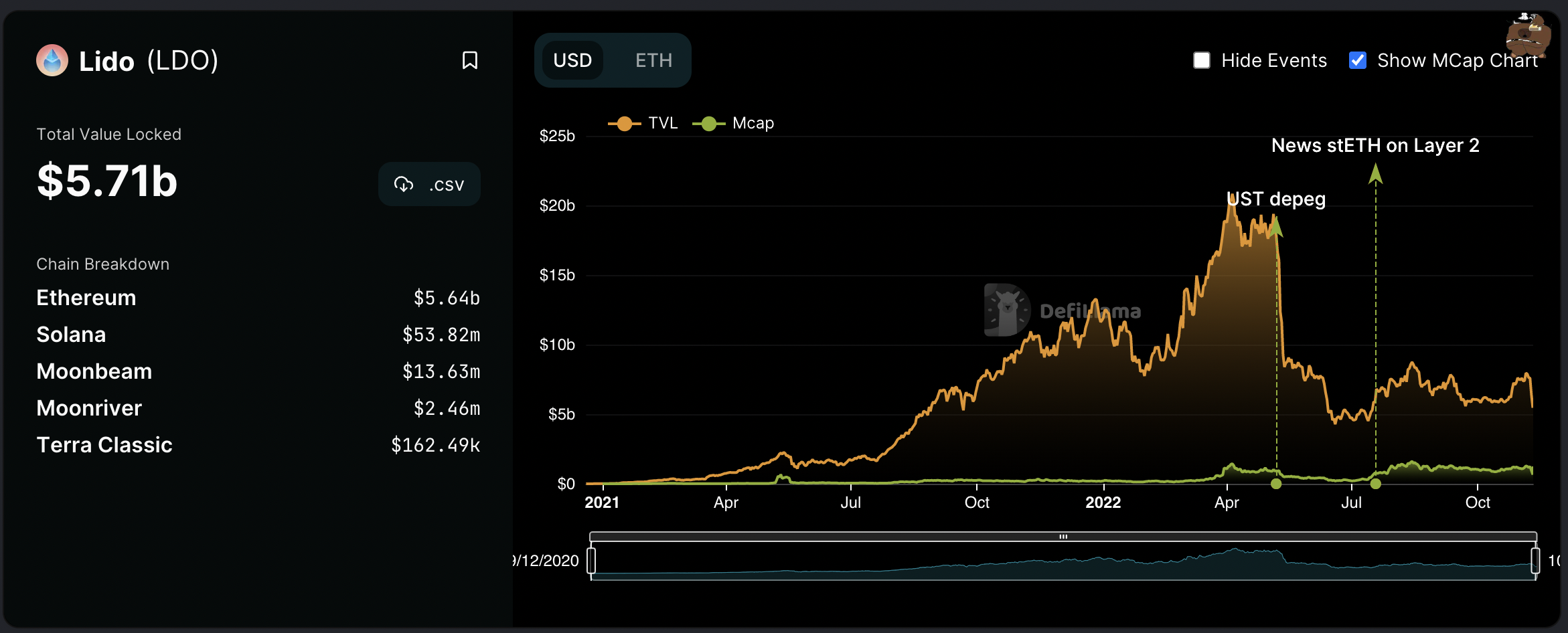Click the $2.46m Moonriver value
The image size is (1568, 633).
coord(447,408)
